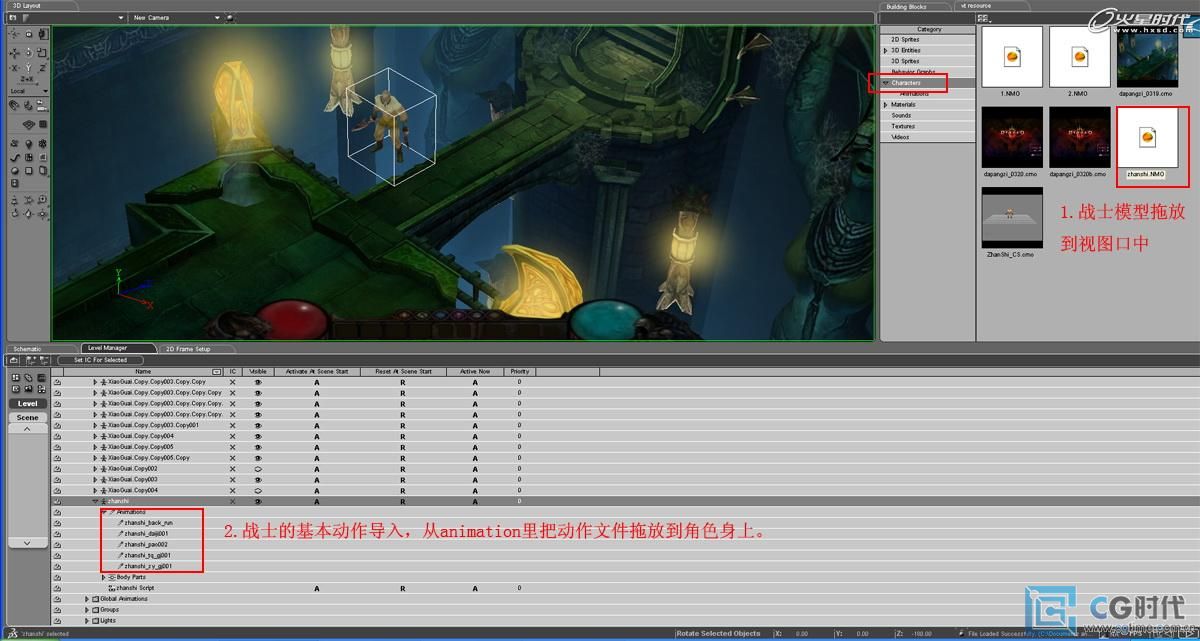The image size is (1200, 641).
Task: Click the Level button in side panel
Action: click(x=27, y=404)
